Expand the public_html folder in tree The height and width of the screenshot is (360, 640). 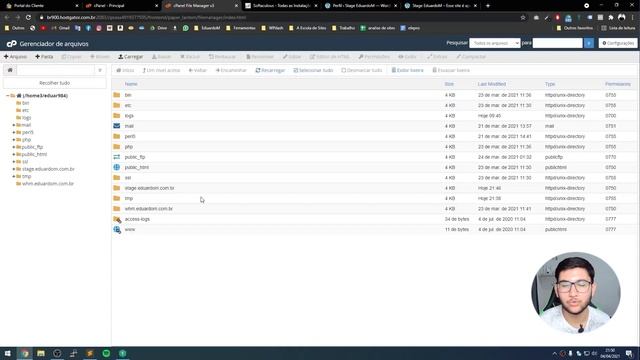pos(14,154)
